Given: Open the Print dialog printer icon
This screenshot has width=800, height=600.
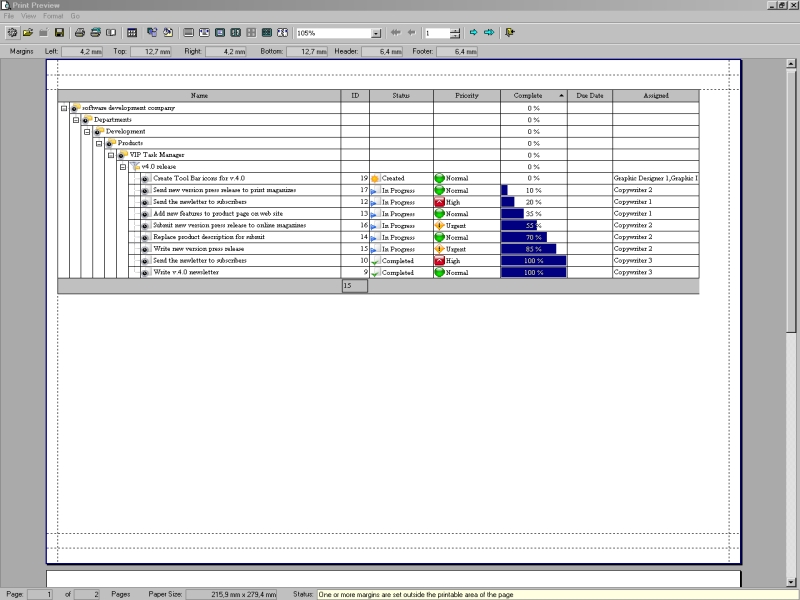Looking at the screenshot, I should click(x=95, y=33).
